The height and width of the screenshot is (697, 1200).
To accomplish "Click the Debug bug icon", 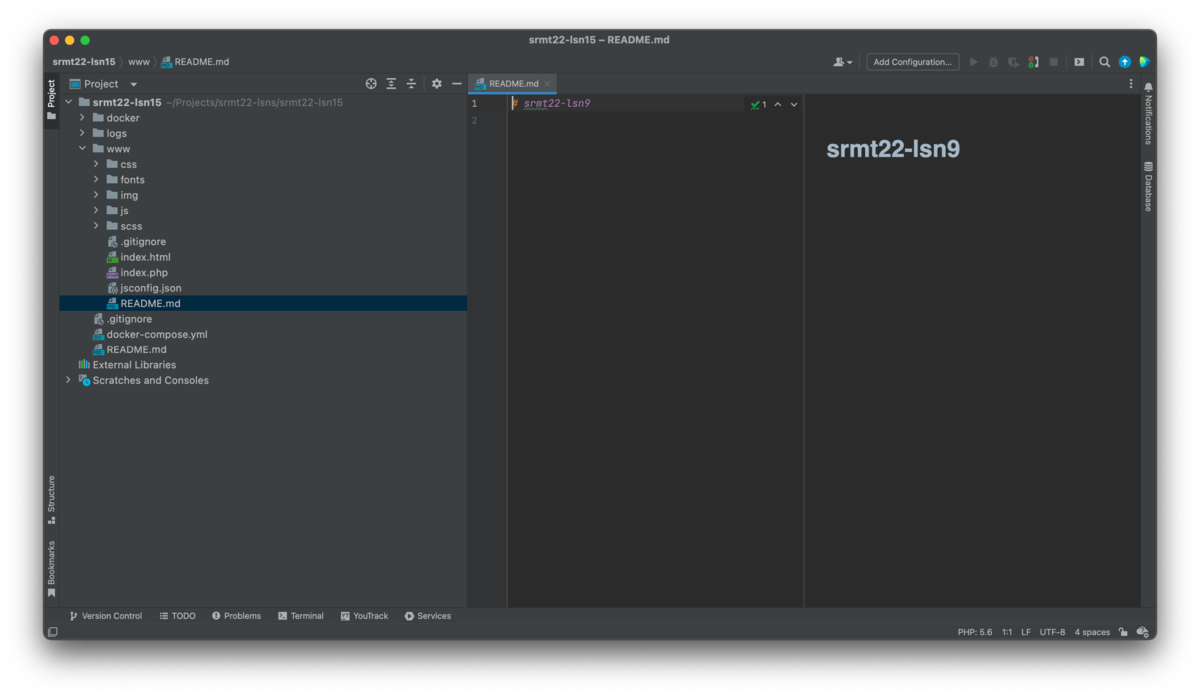I will tap(994, 62).
